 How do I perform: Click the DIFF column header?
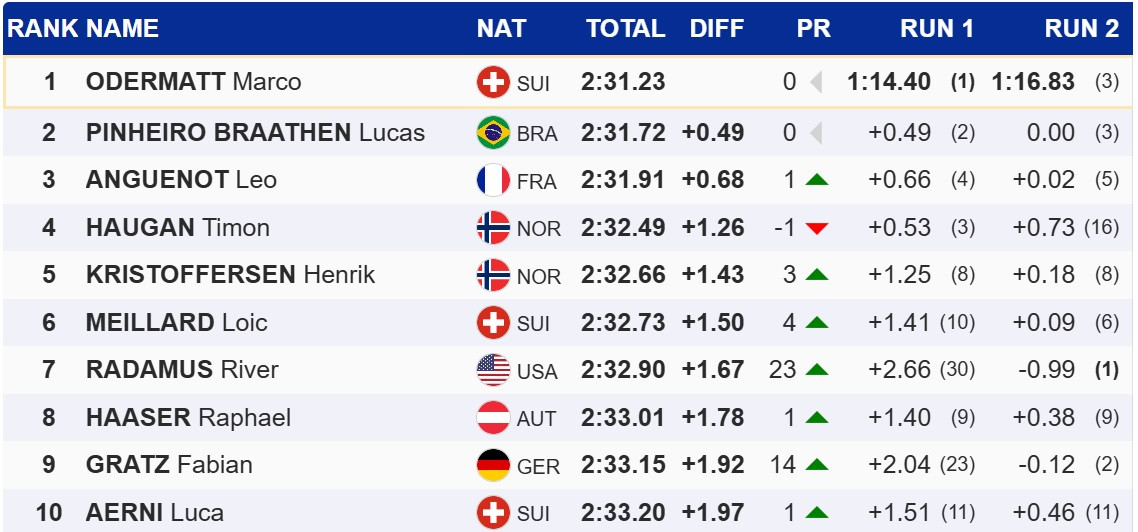716,29
